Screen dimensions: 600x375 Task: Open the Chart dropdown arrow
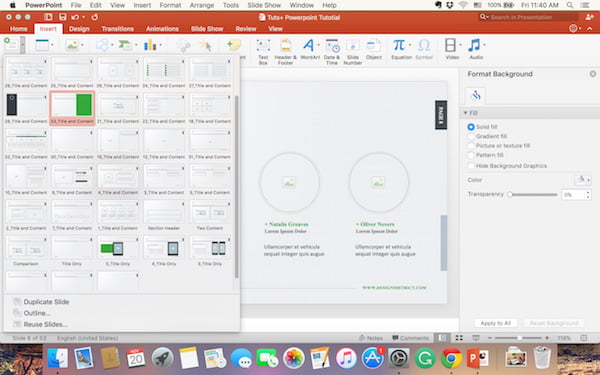tap(160, 45)
